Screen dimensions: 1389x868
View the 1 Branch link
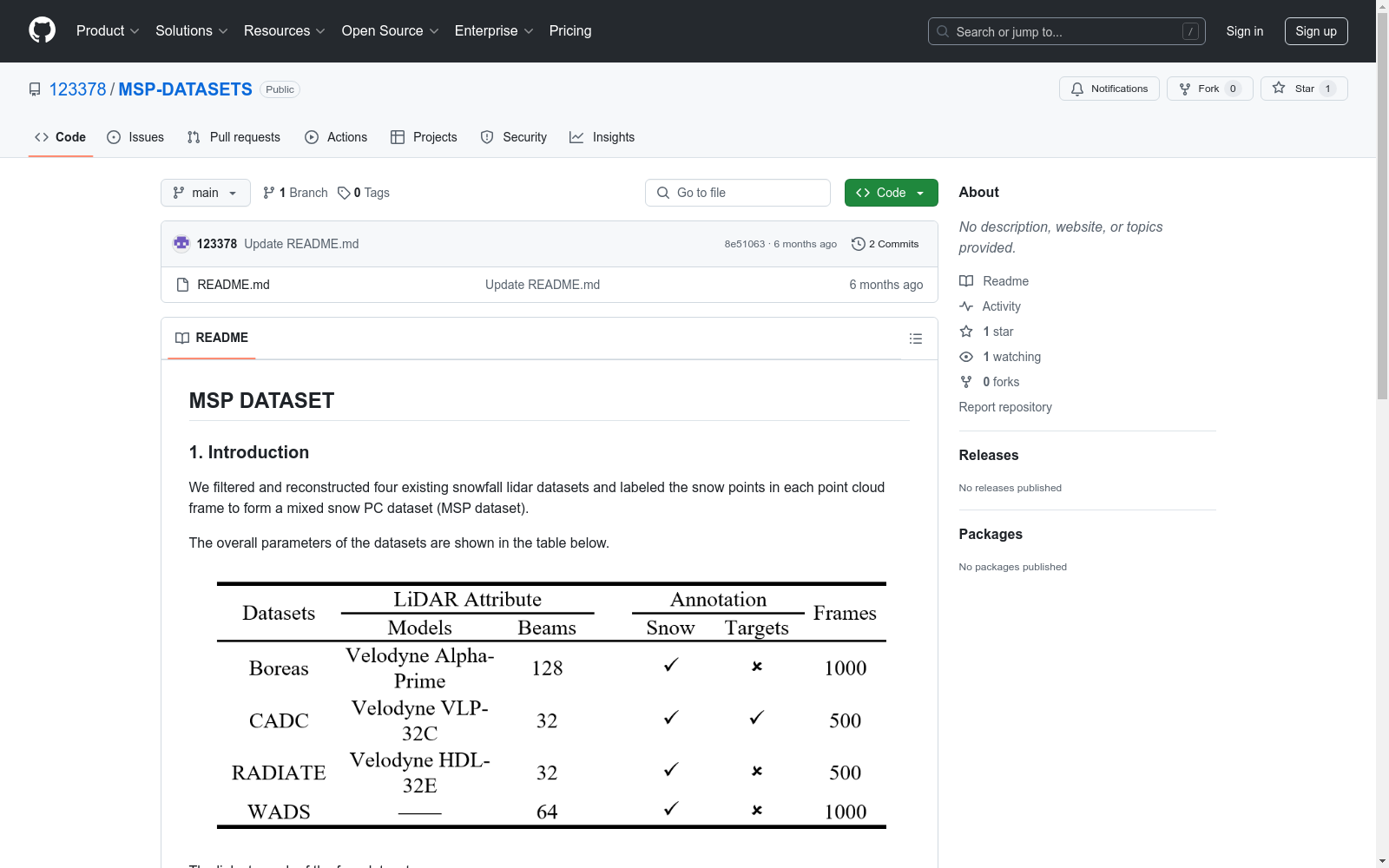(295, 193)
